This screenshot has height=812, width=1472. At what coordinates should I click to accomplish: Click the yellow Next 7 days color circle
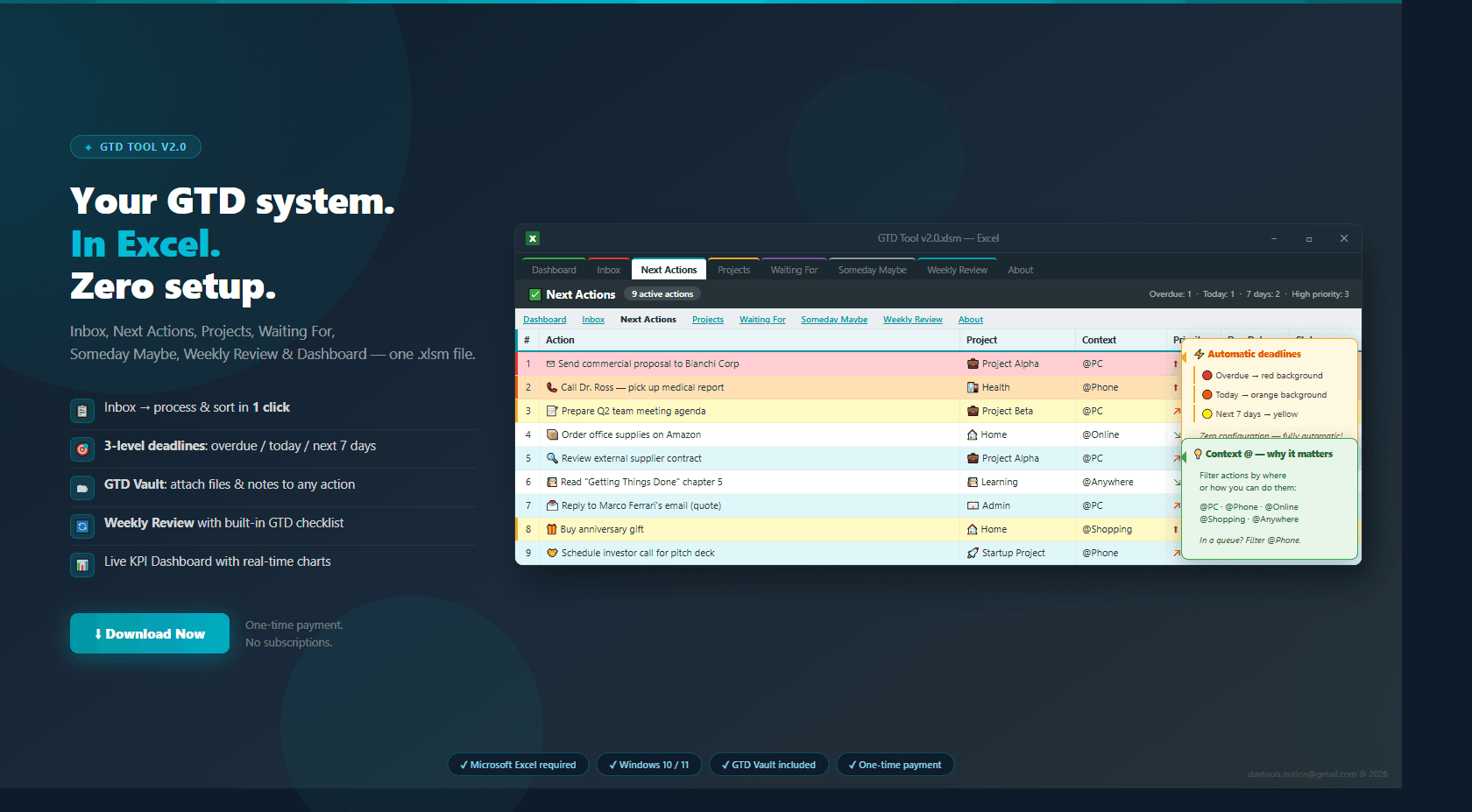click(x=1207, y=413)
